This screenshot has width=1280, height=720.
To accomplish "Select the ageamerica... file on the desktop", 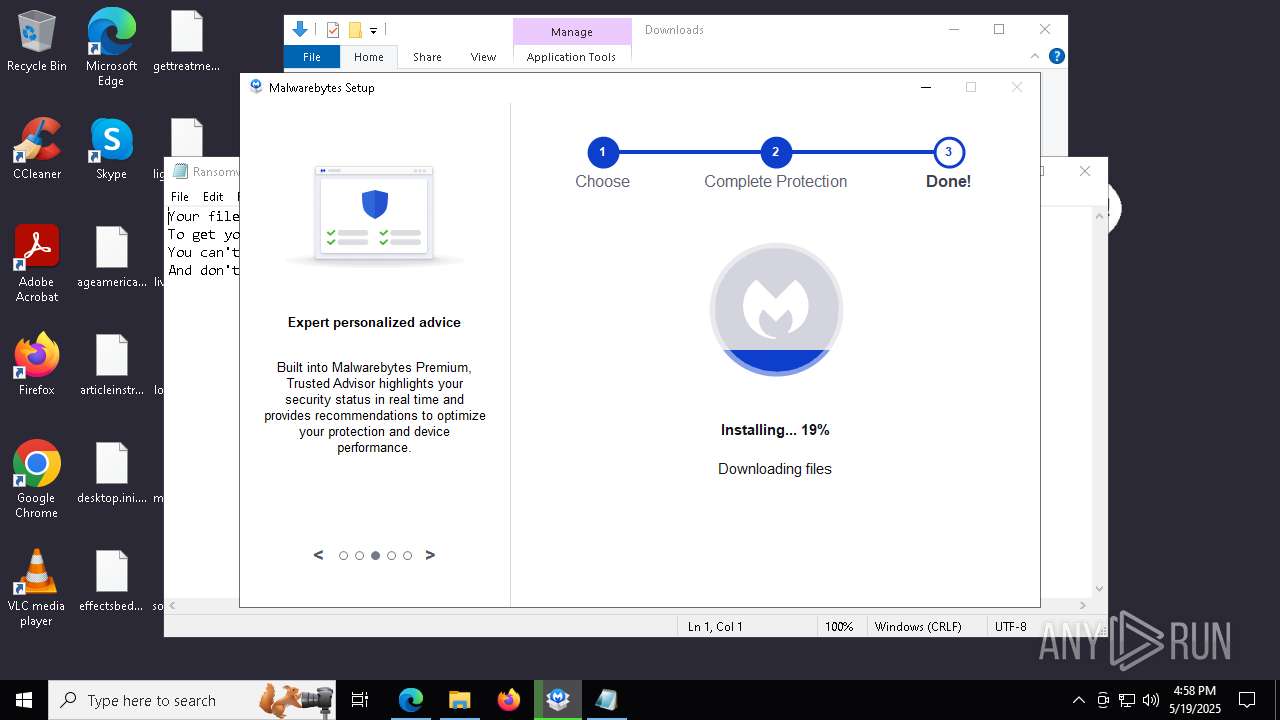I will tap(112, 257).
